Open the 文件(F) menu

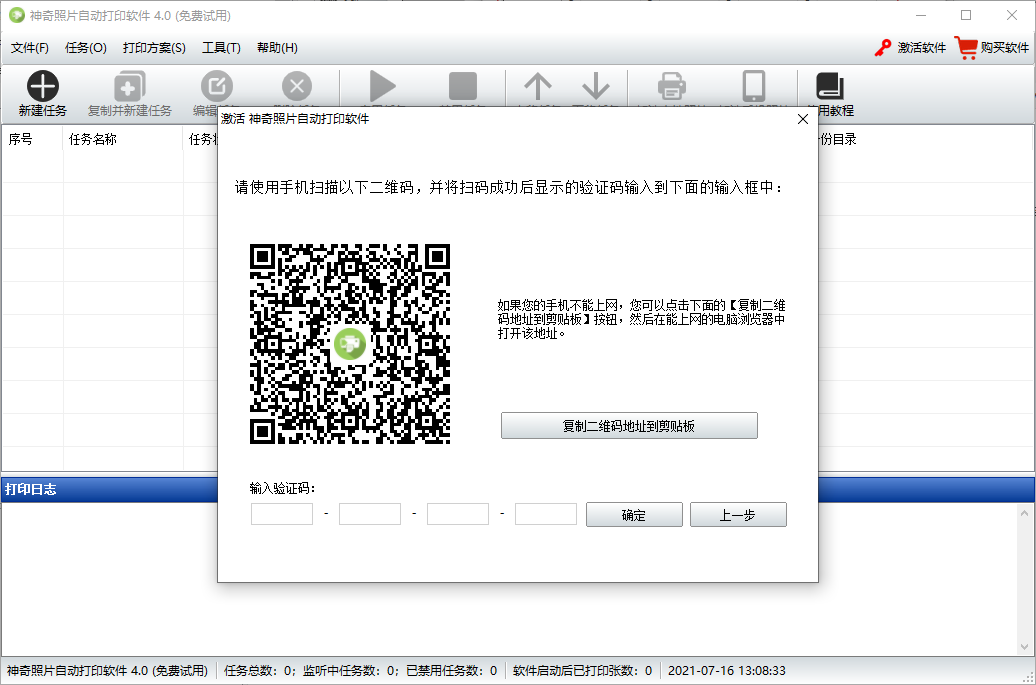click(30, 48)
